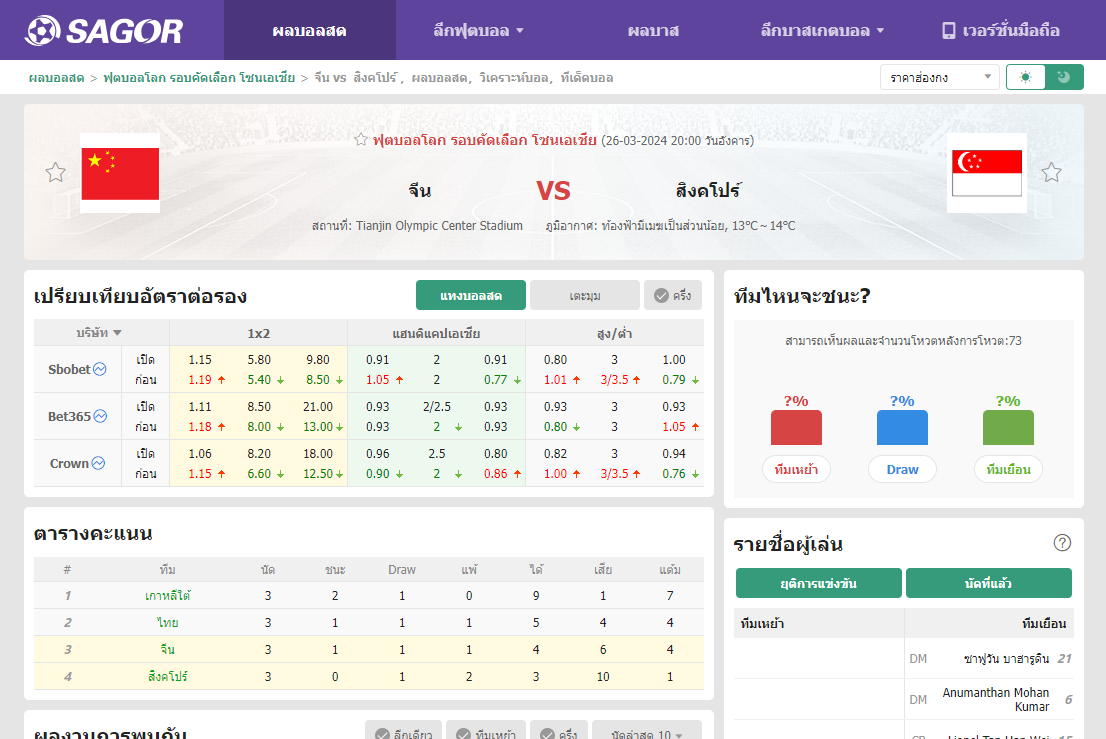This screenshot has height=739, width=1106.
Task: Expand ลีกบาสเกตบอล menu dropdown
Action: 822,30
